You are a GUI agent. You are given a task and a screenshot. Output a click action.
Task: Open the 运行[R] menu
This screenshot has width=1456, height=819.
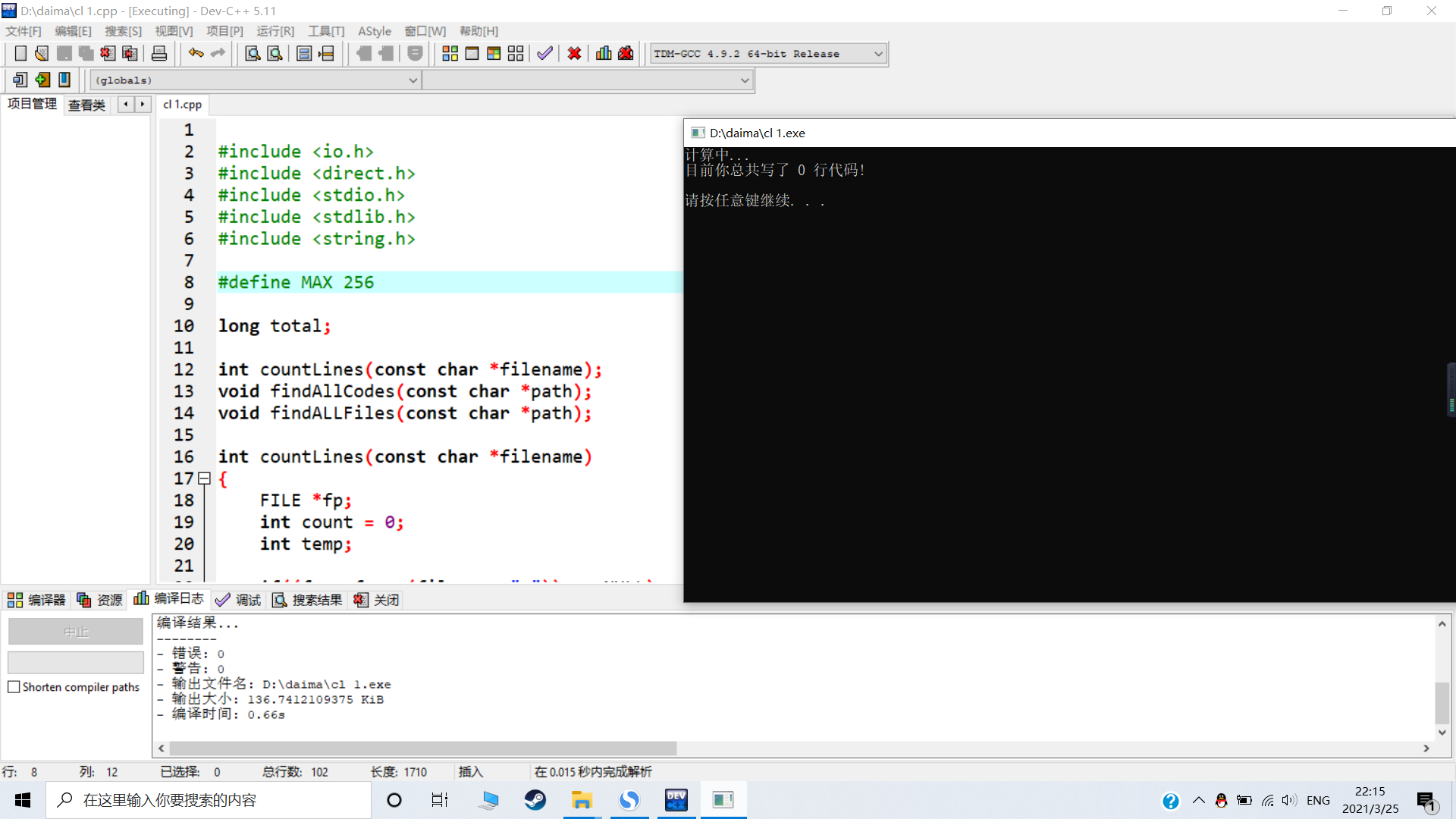275,31
